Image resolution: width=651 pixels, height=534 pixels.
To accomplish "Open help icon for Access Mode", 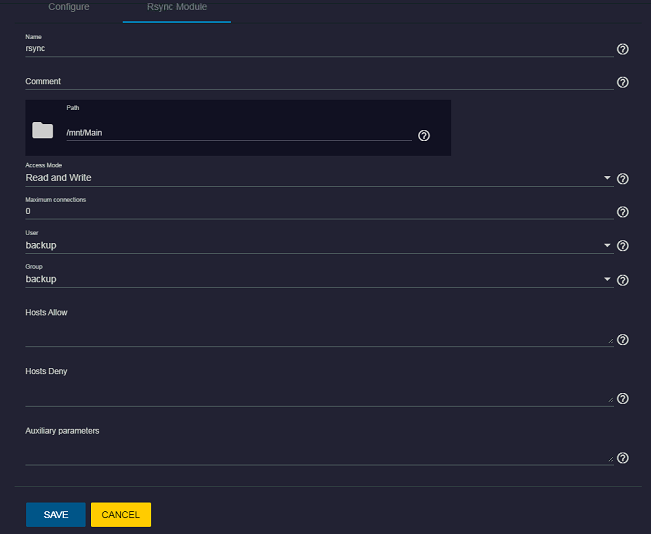I will (x=622, y=179).
